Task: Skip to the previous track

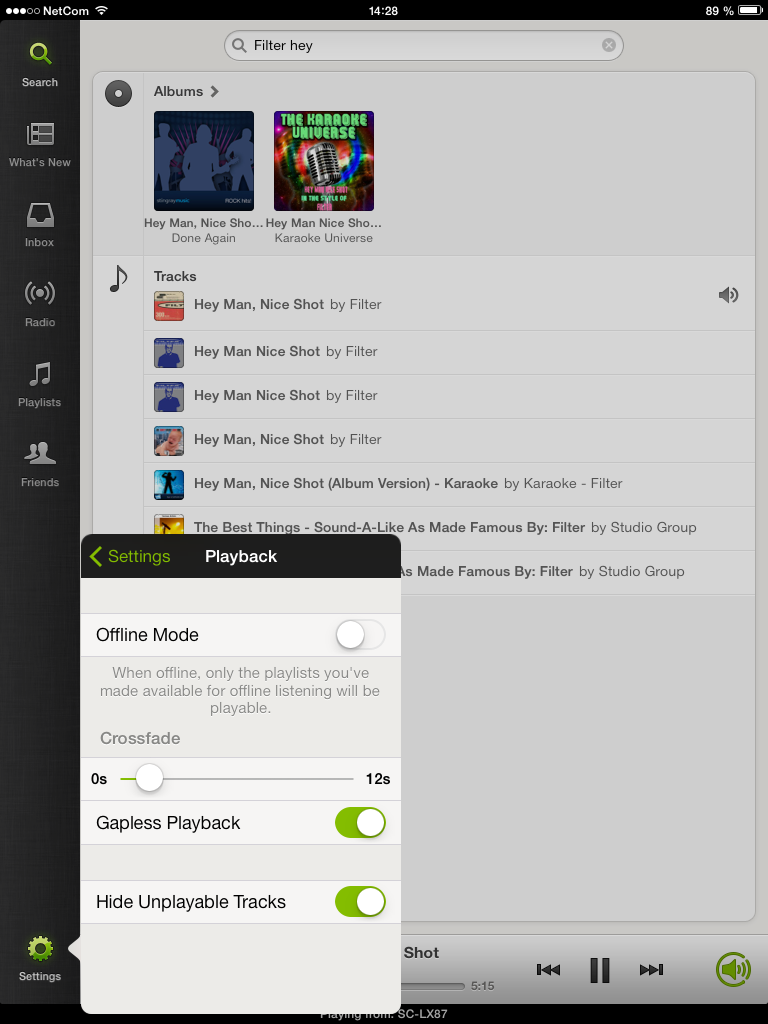Action: [548, 970]
